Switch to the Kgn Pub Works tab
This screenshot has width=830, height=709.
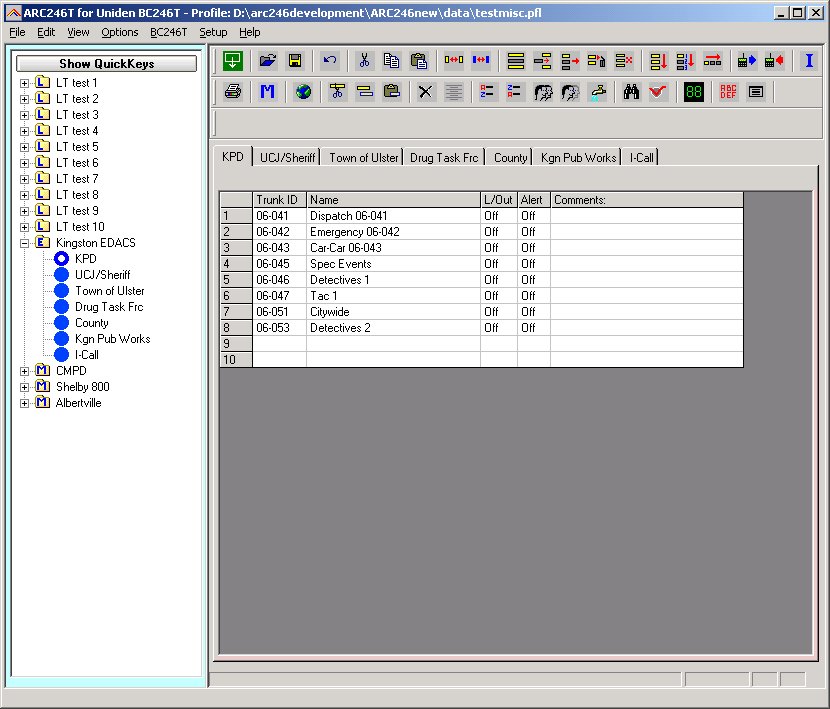click(579, 157)
